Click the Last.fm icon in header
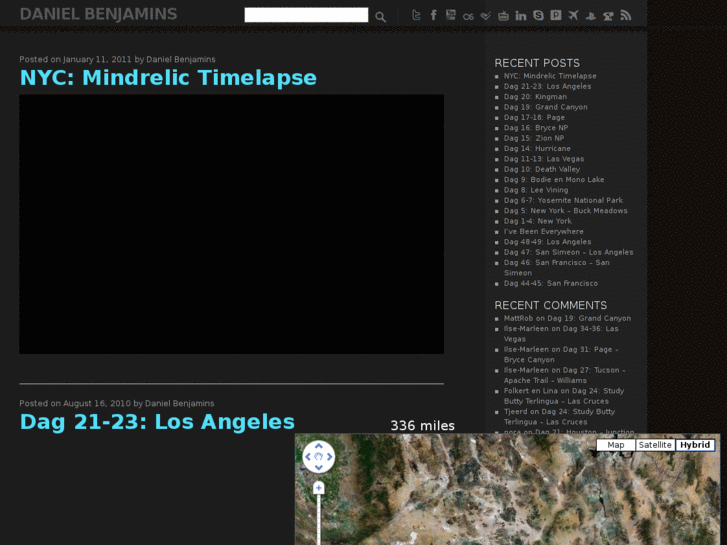Viewport: 727px width, 545px height. [x=468, y=16]
